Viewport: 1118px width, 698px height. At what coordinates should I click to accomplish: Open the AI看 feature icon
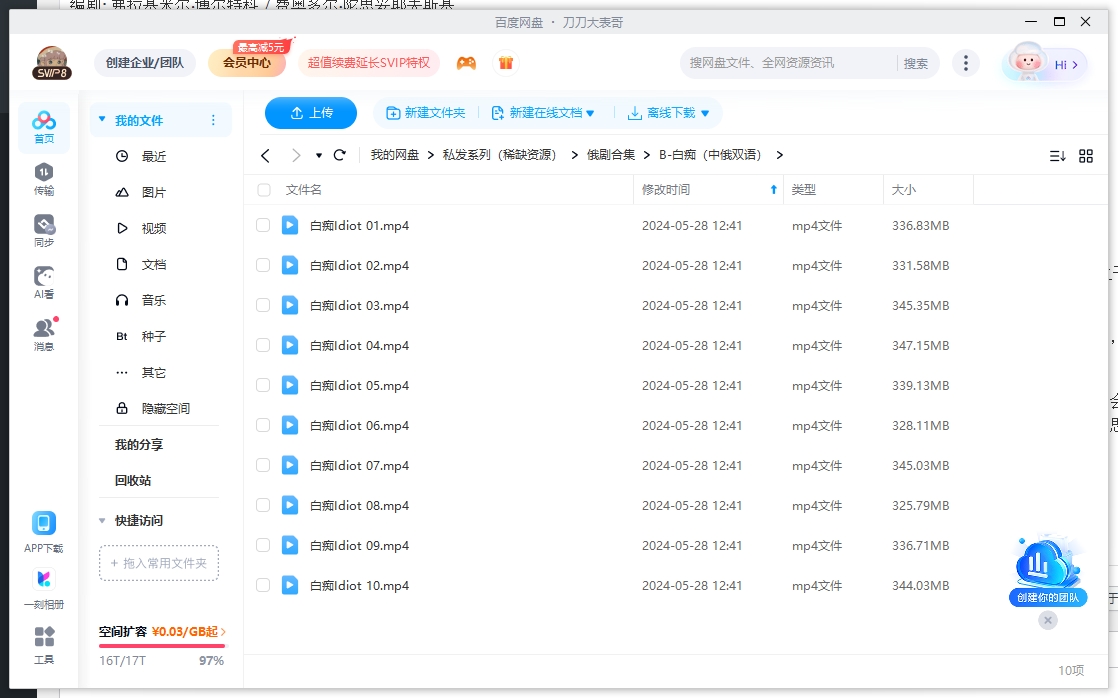click(43, 280)
